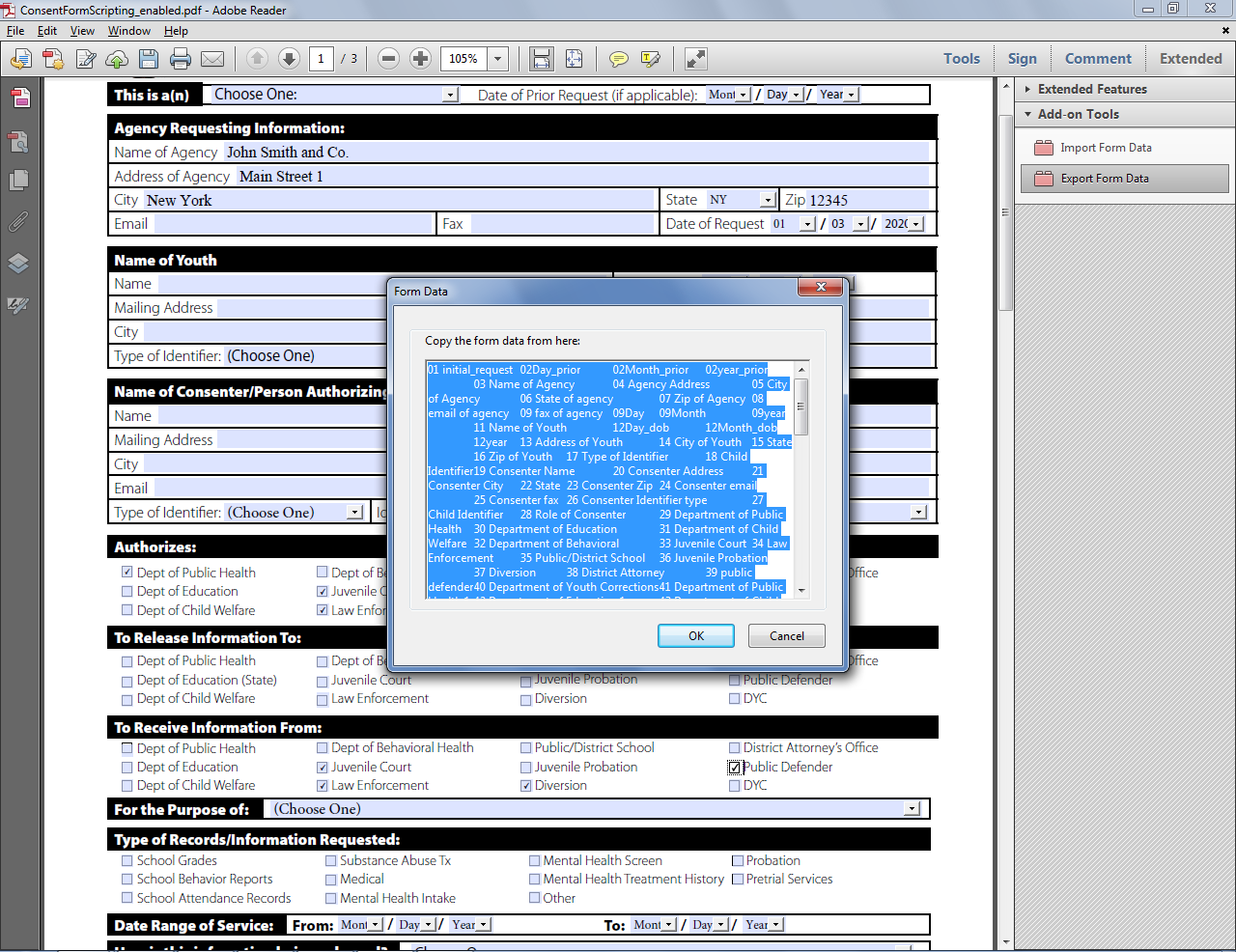Open the Signatures sidebar panel icon

pos(19,305)
